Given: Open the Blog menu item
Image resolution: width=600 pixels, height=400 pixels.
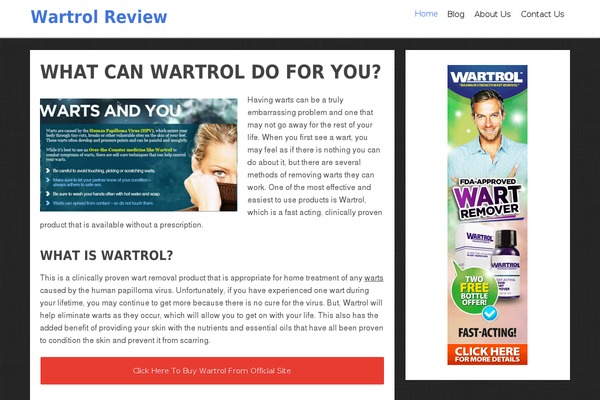Looking at the screenshot, I should click(456, 14).
